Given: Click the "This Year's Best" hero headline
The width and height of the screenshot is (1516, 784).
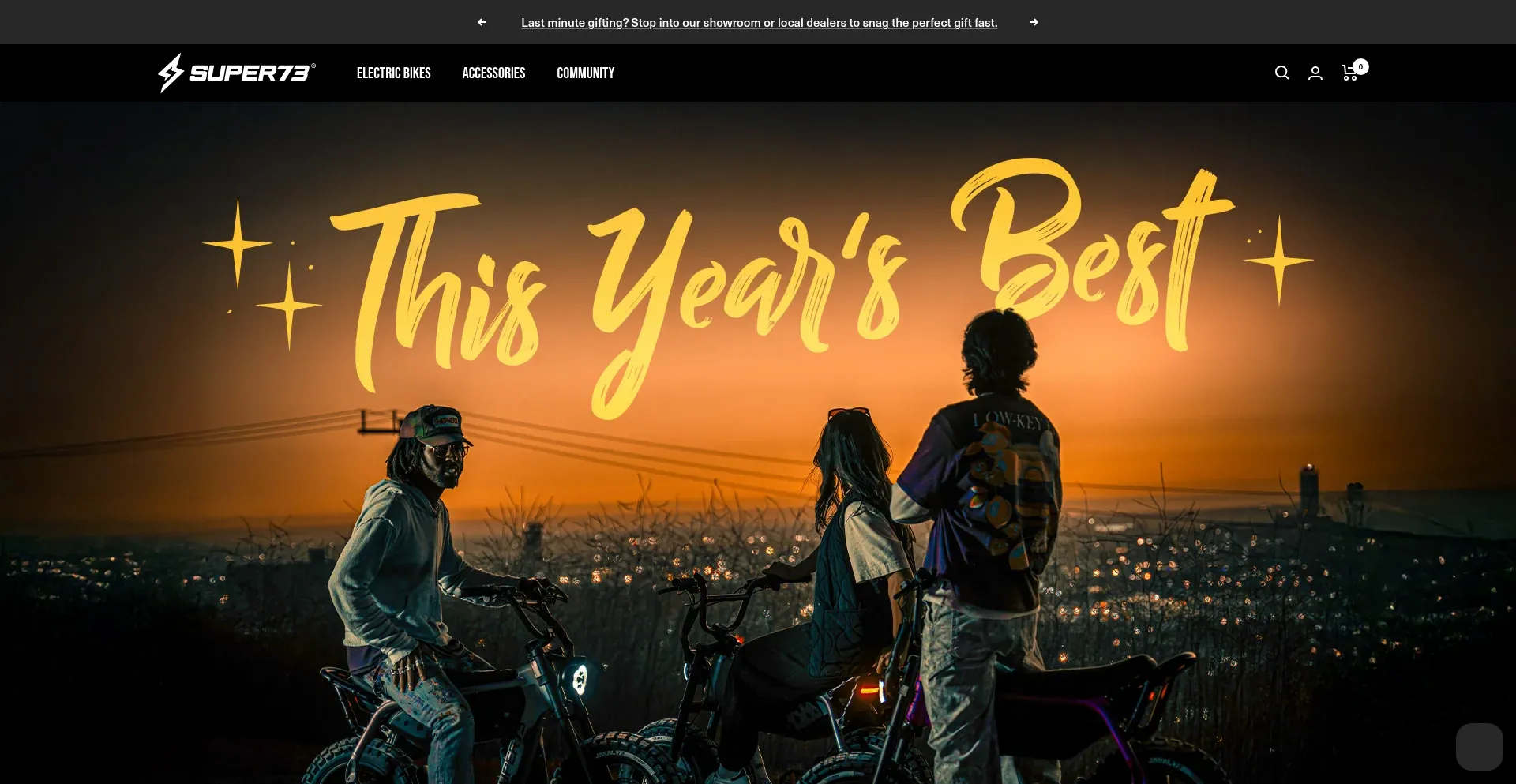Looking at the screenshot, I should [758, 284].
